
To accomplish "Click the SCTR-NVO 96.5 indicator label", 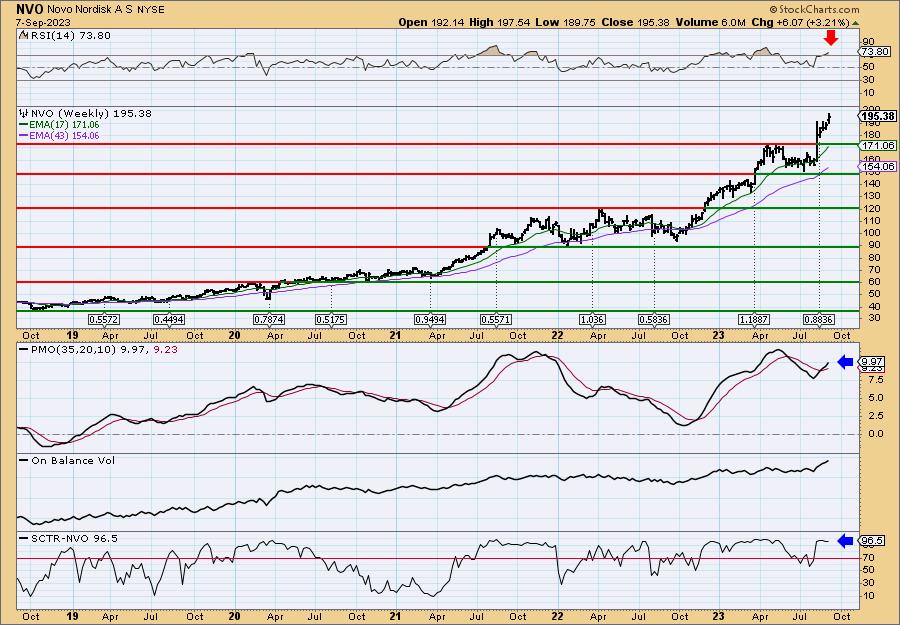I will point(68,538).
